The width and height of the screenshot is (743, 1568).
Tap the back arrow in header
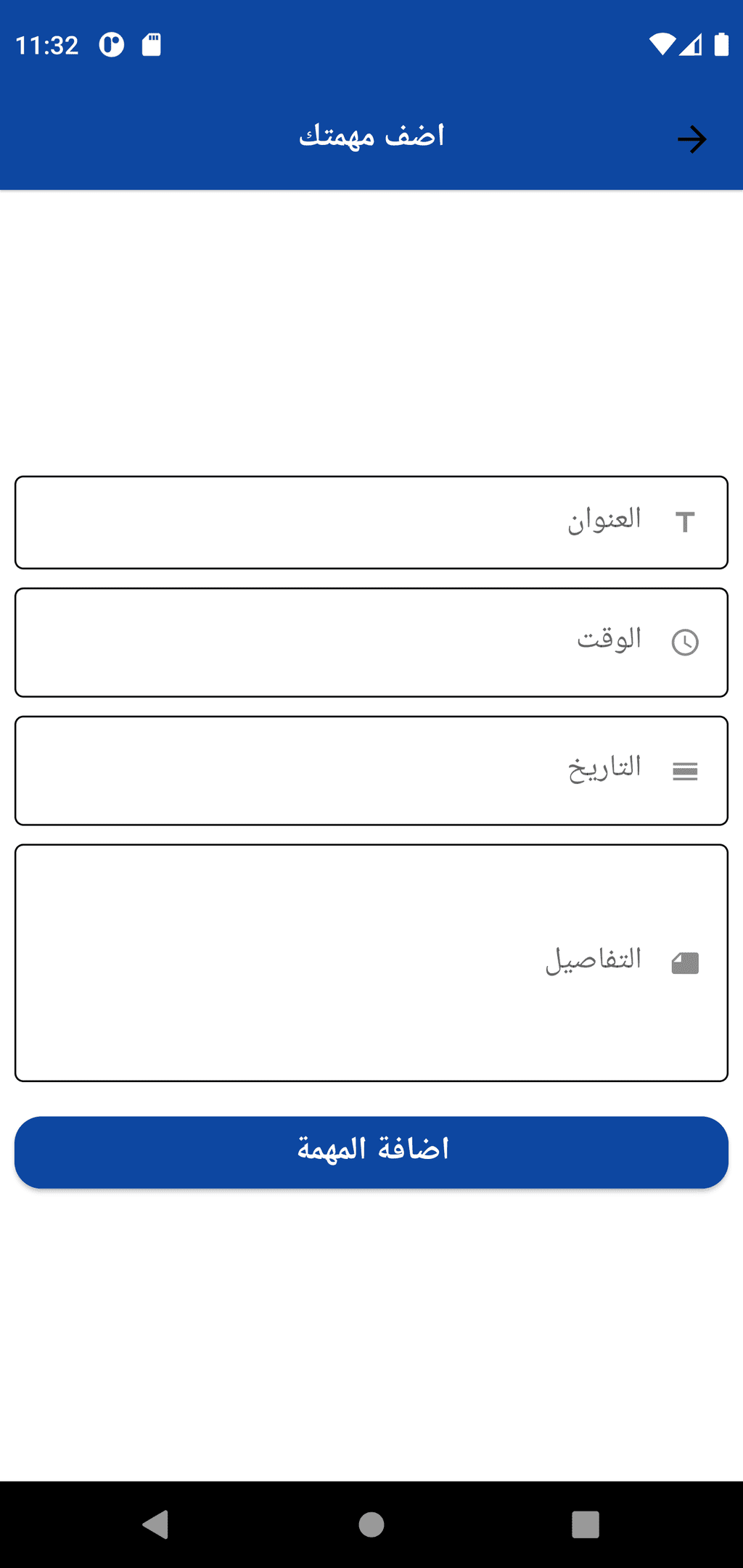tap(691, 139)
